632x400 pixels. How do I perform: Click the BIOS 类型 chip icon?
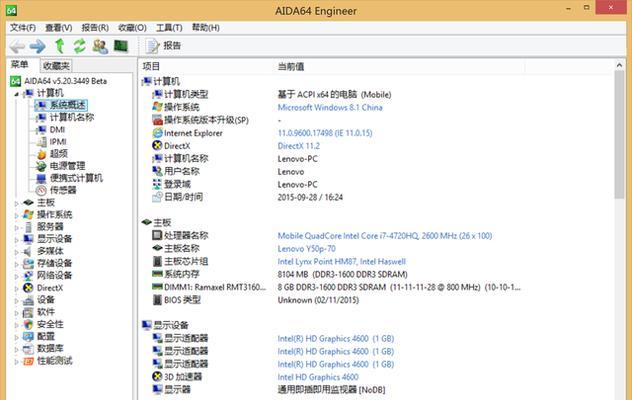click(157, 300)
